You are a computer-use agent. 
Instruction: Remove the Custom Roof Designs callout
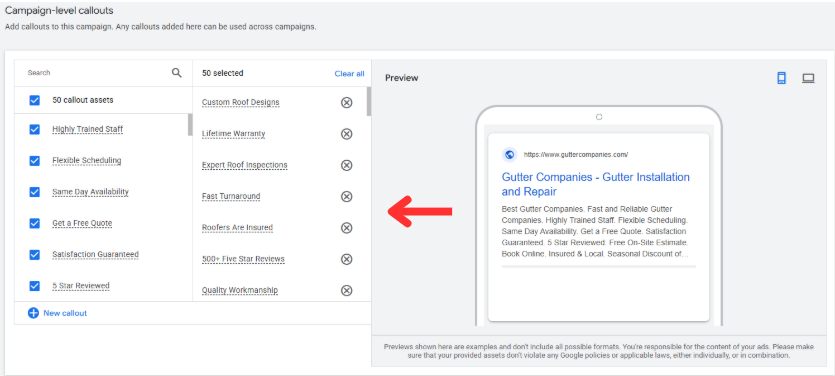pos(346,102)
